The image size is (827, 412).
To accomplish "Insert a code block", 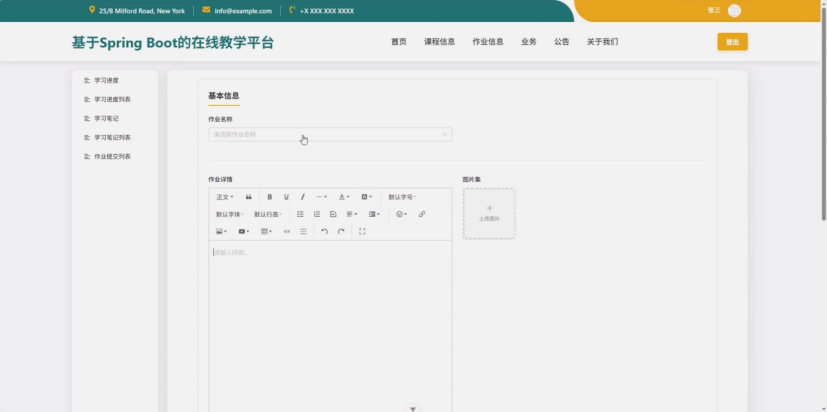I will 287,232.
